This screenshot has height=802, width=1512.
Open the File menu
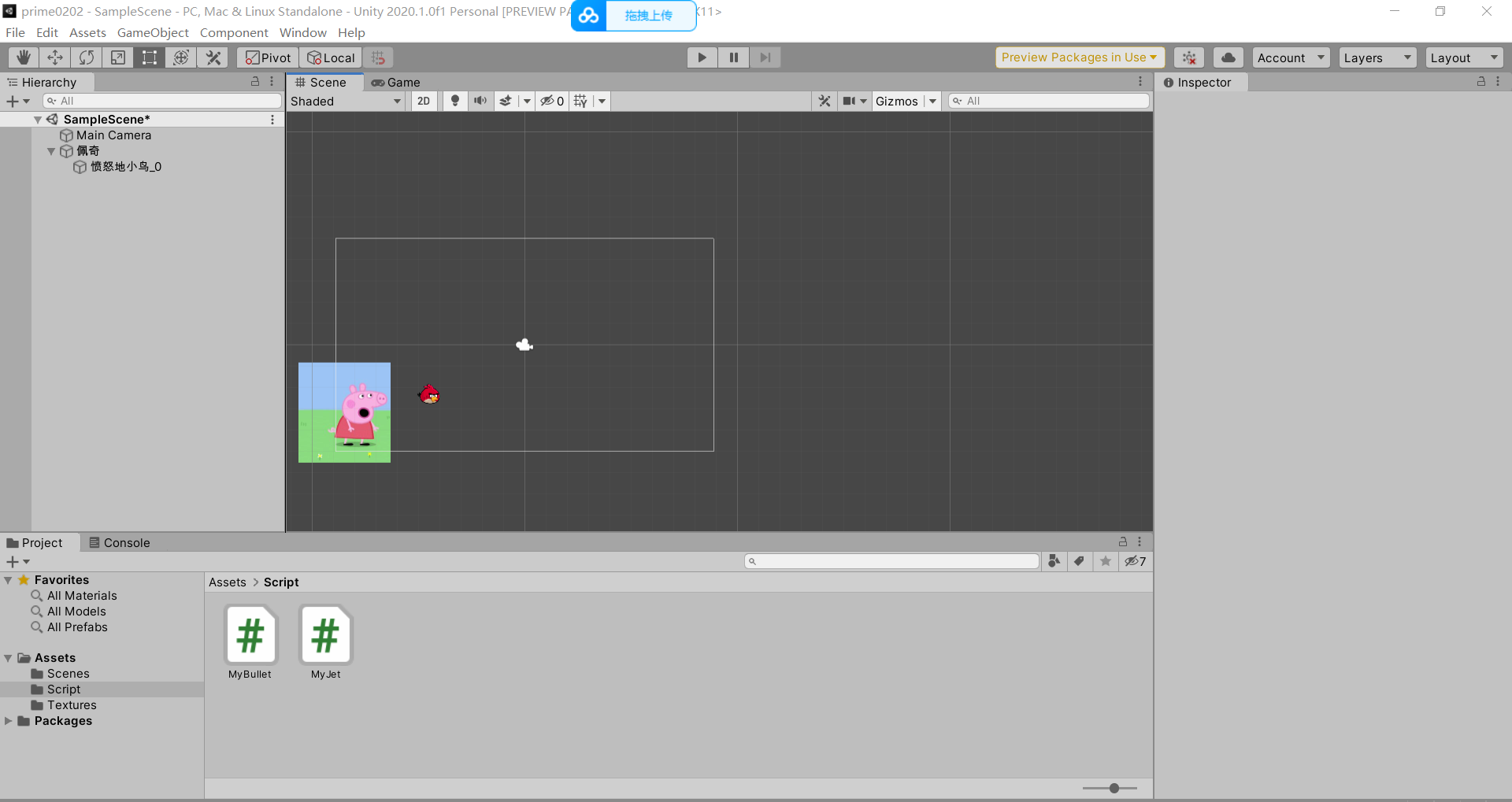click(15, 32)
